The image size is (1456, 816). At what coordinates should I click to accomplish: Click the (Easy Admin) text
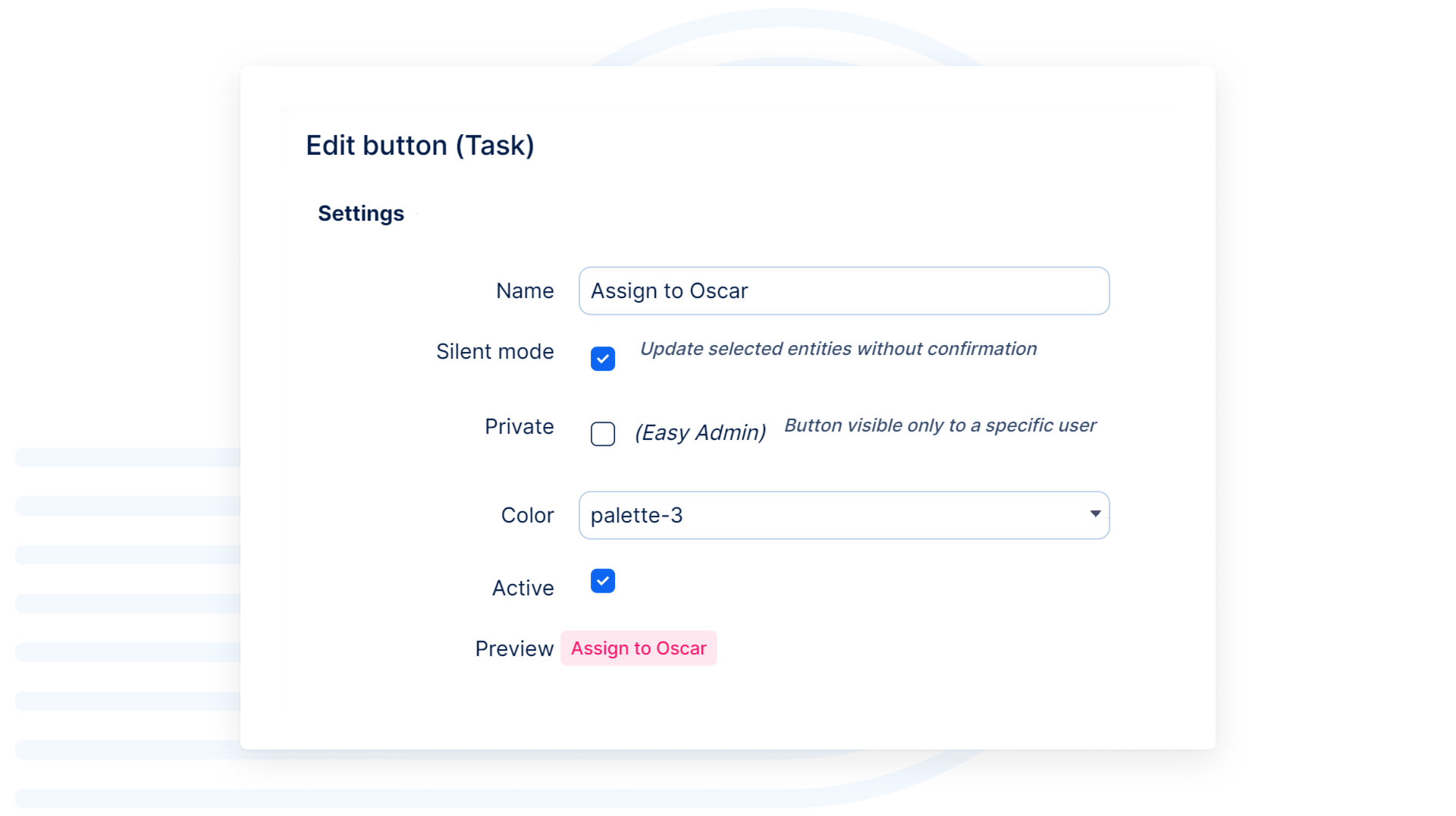pyautogui.click(x=700, y=433)
